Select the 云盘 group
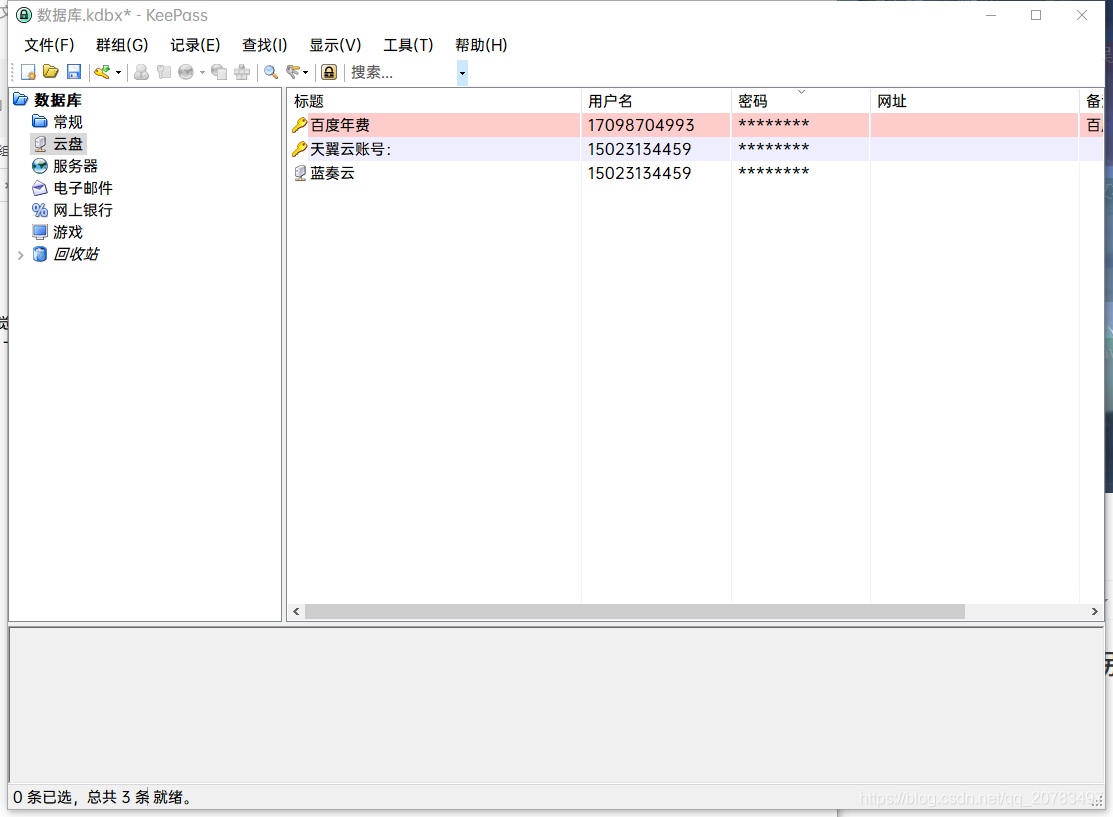Screen dimensions: 1113x817 click(67, 144)
